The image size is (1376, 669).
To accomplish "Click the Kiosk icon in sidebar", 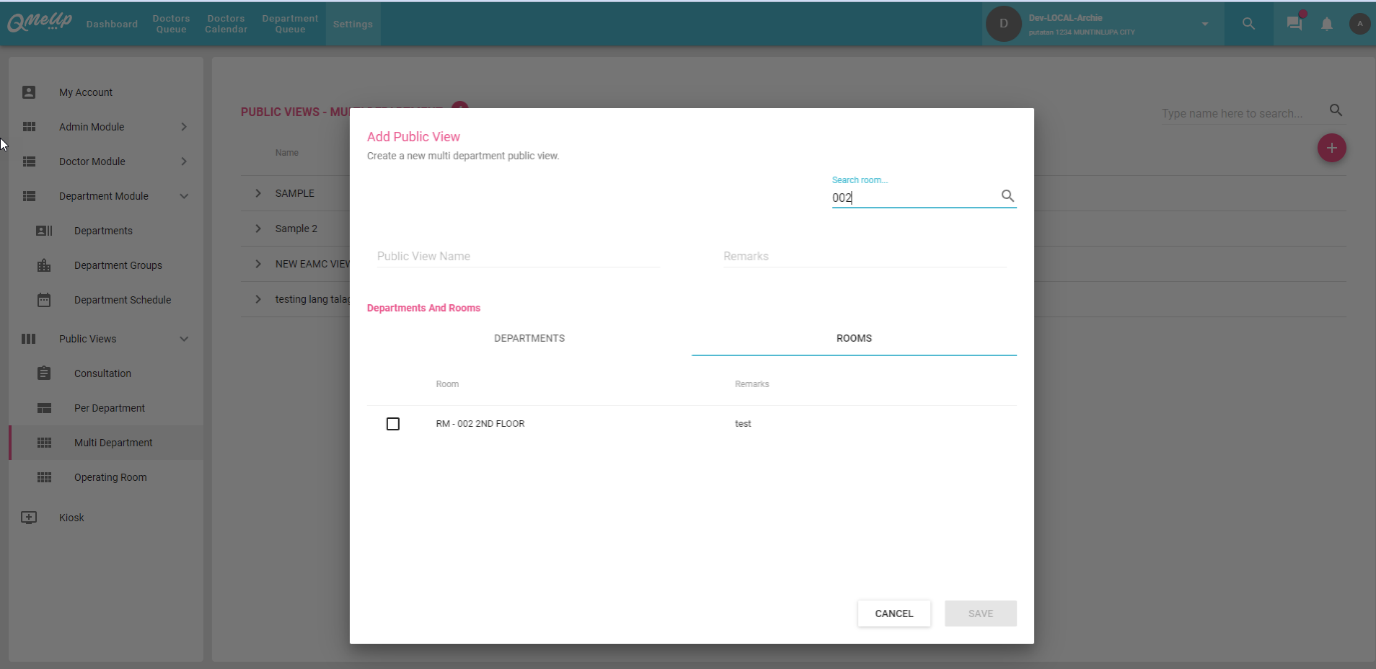I will (29, 518).
